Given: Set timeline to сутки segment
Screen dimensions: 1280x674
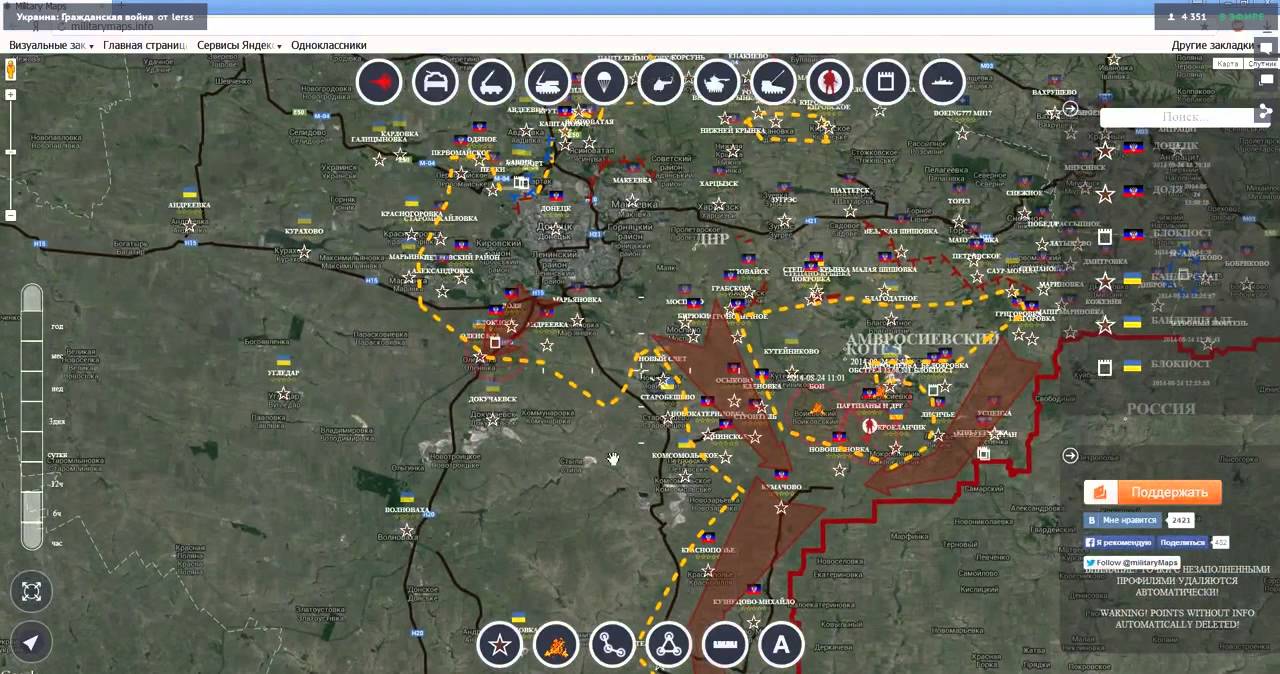Looking at the screenshot, I should pyautogui.click(x=57, y=454).
